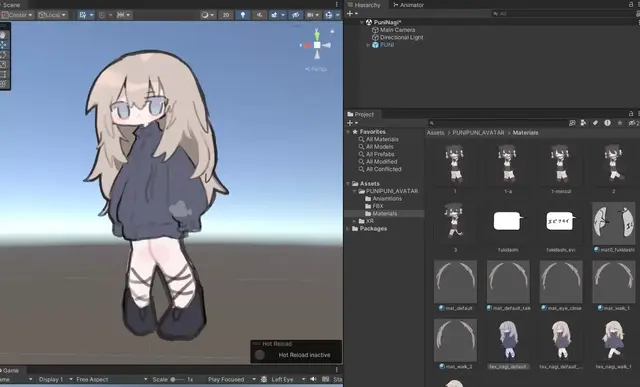Open snap increment dropdown in Scene toolbar
Viewport: 640px width, 387px height.
point(123,15)
